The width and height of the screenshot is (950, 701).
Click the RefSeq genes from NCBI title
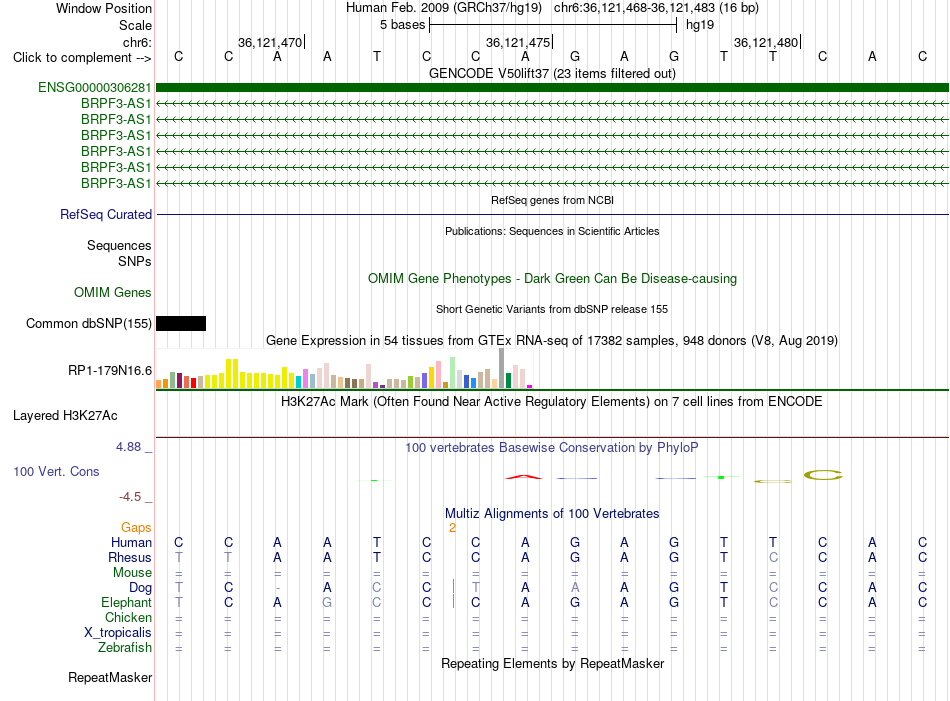click(x=552, y=200)
